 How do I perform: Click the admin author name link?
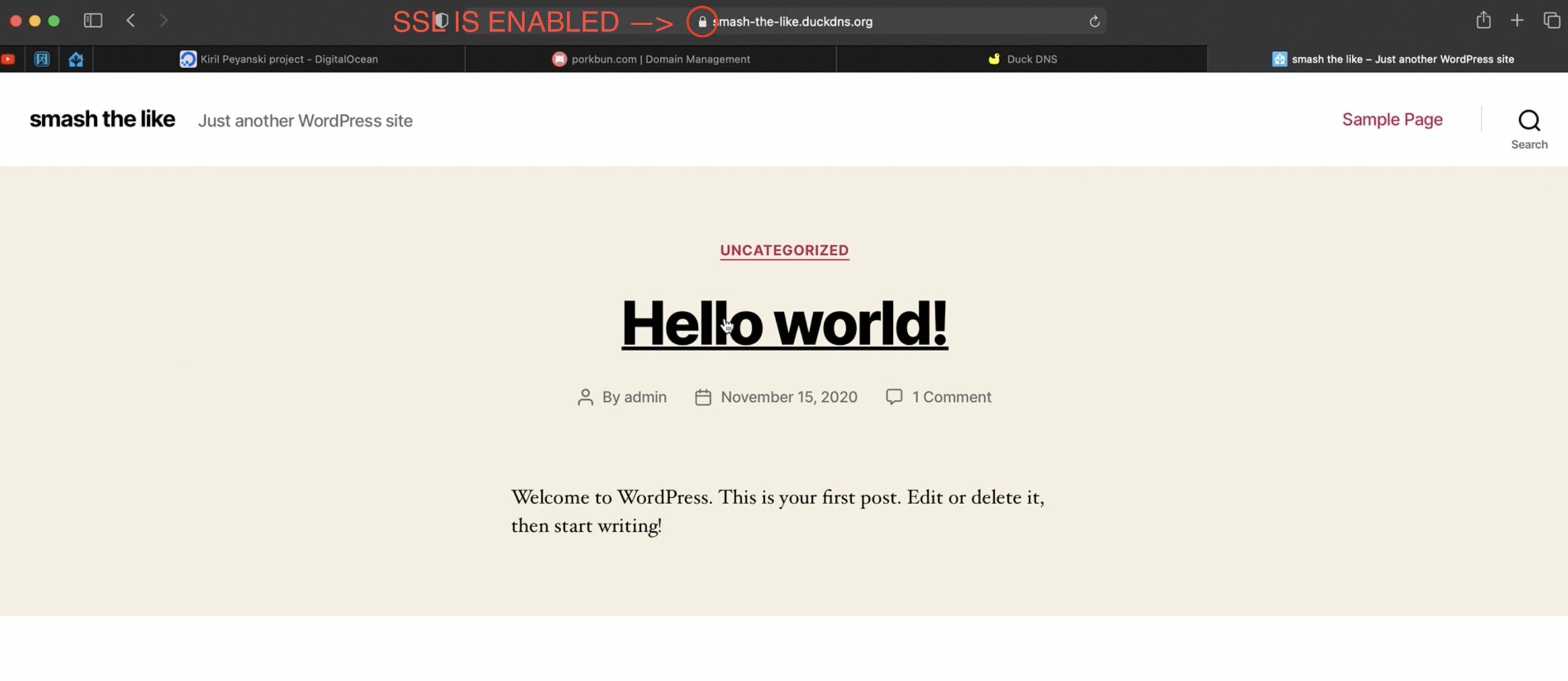coord(645,396)
